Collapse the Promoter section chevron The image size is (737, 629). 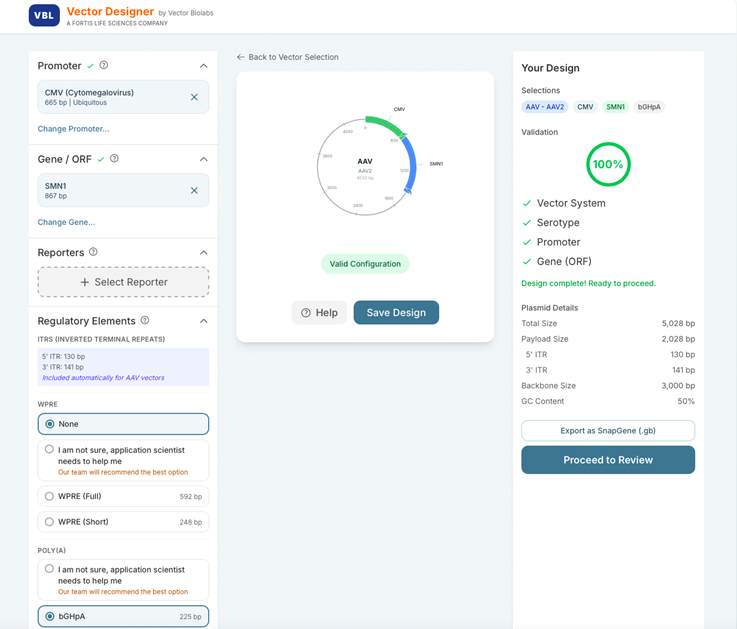coord(204,66)
